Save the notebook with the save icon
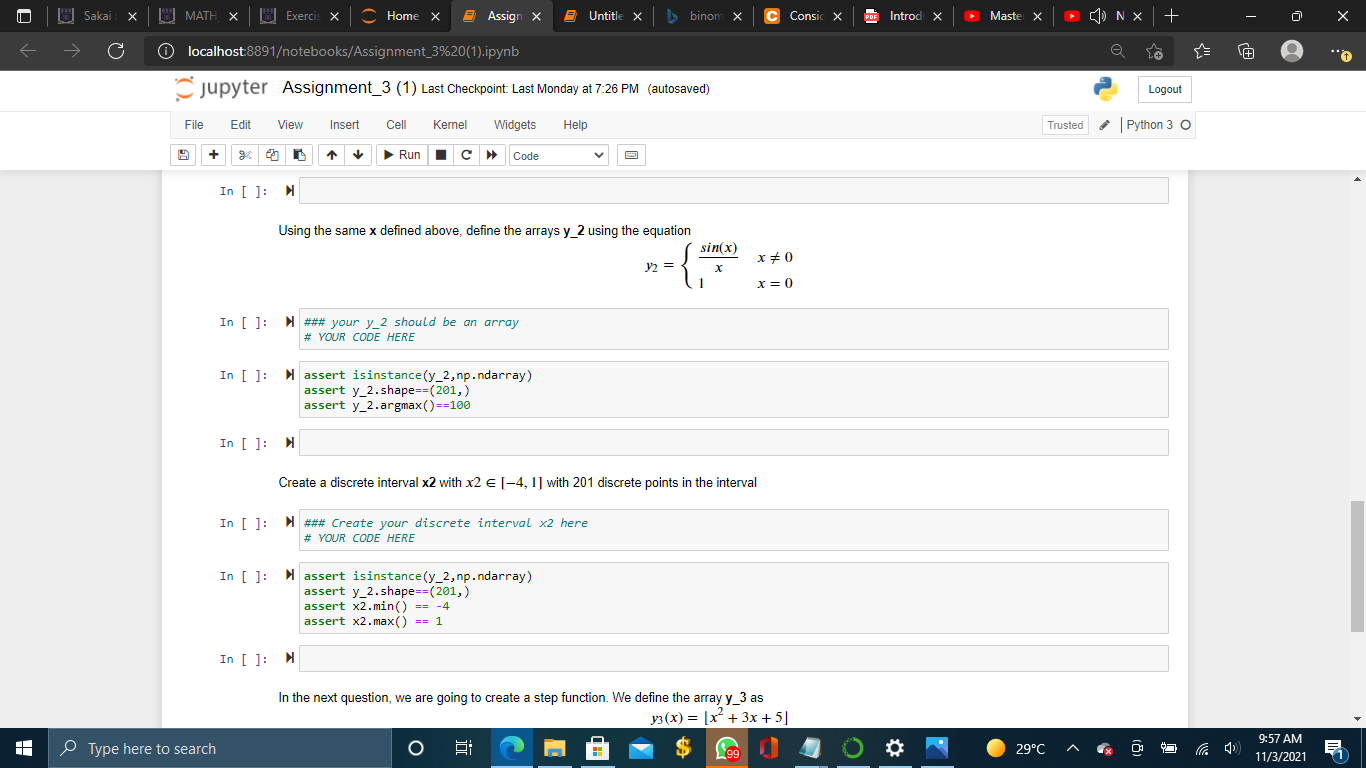The height and width of the screenshot is (768, 1366). point(183,155)
